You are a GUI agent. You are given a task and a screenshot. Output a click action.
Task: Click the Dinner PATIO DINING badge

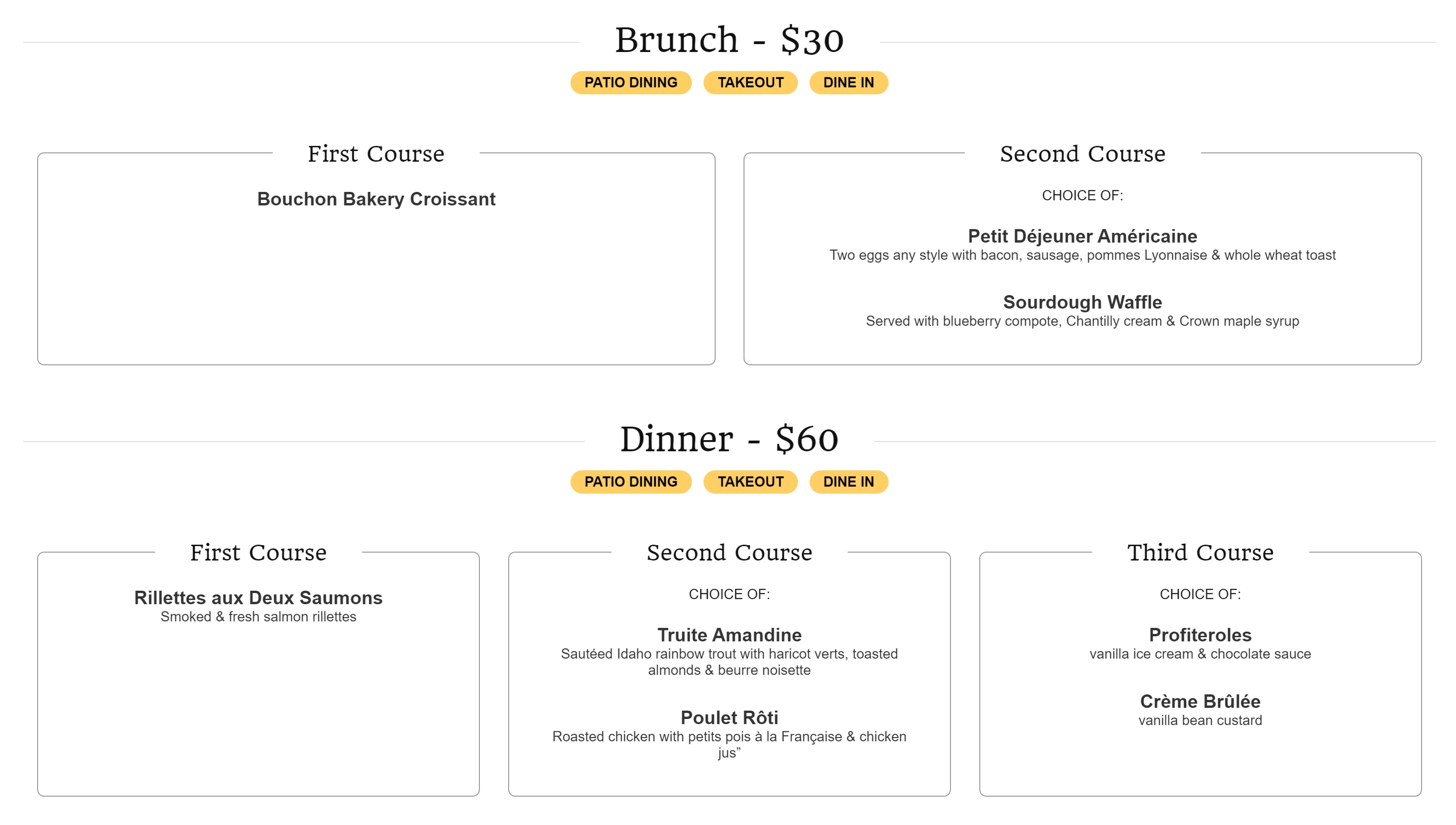click(x=630, y=482)
